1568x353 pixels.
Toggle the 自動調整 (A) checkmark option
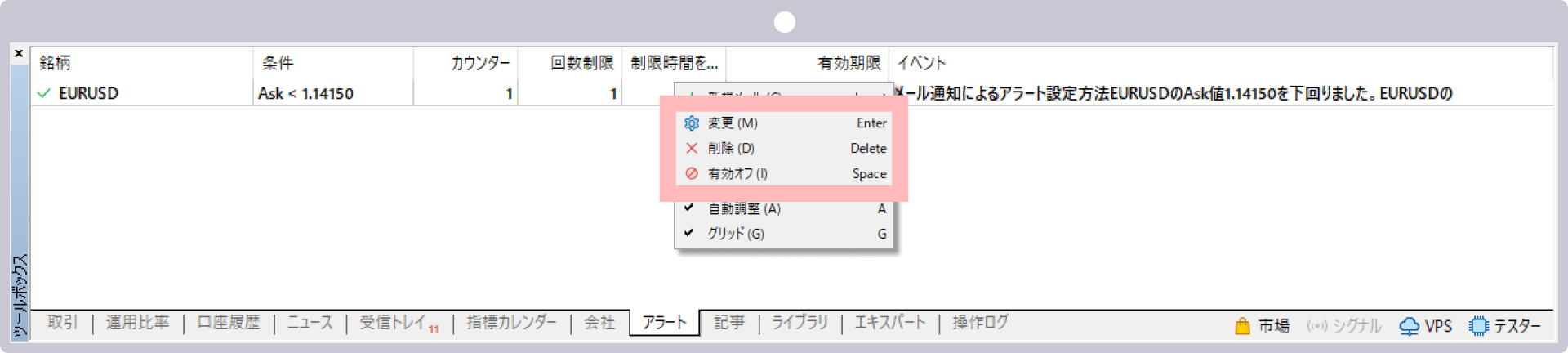[x=744, y=209]
